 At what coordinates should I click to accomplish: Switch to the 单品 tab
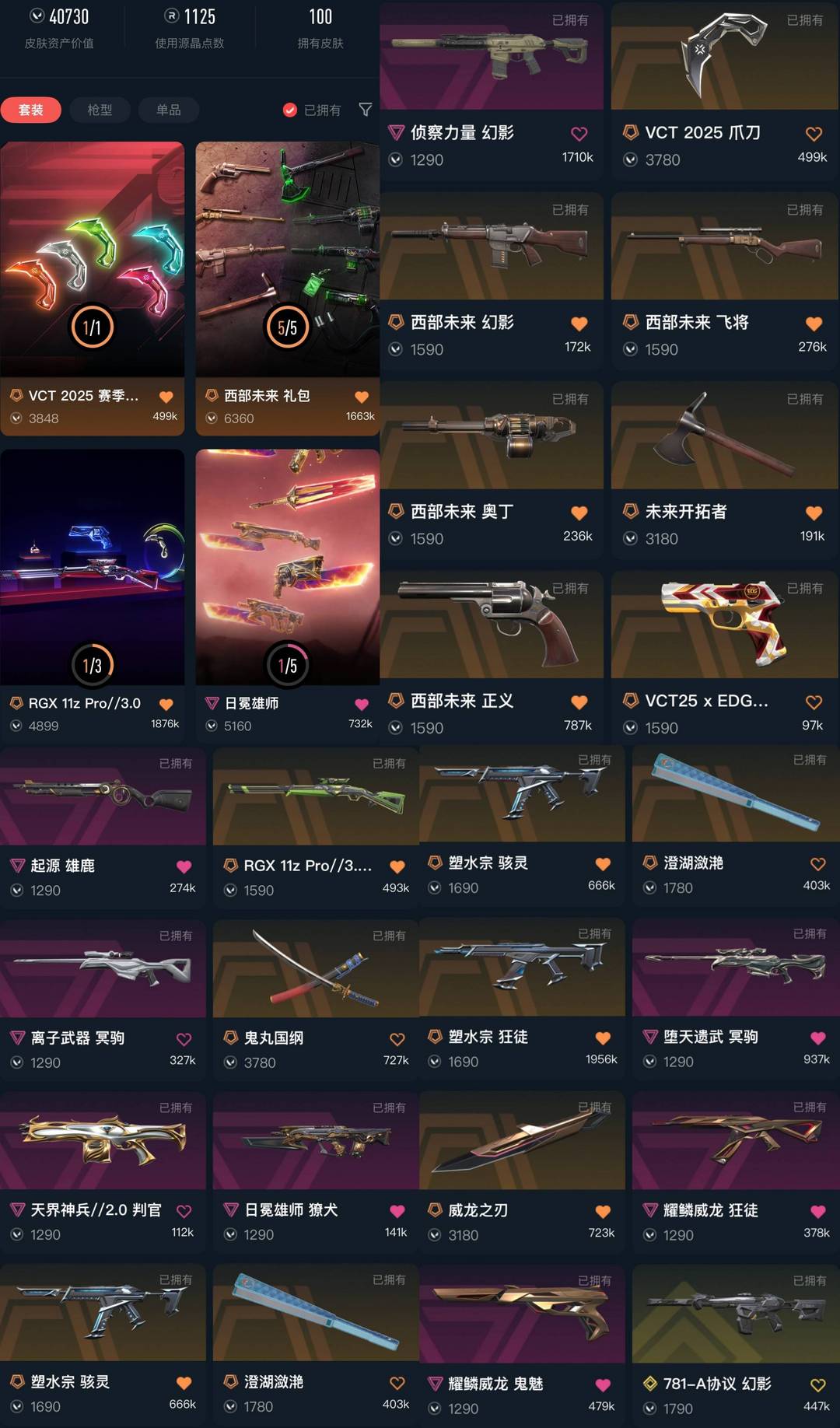pos(168,110)
